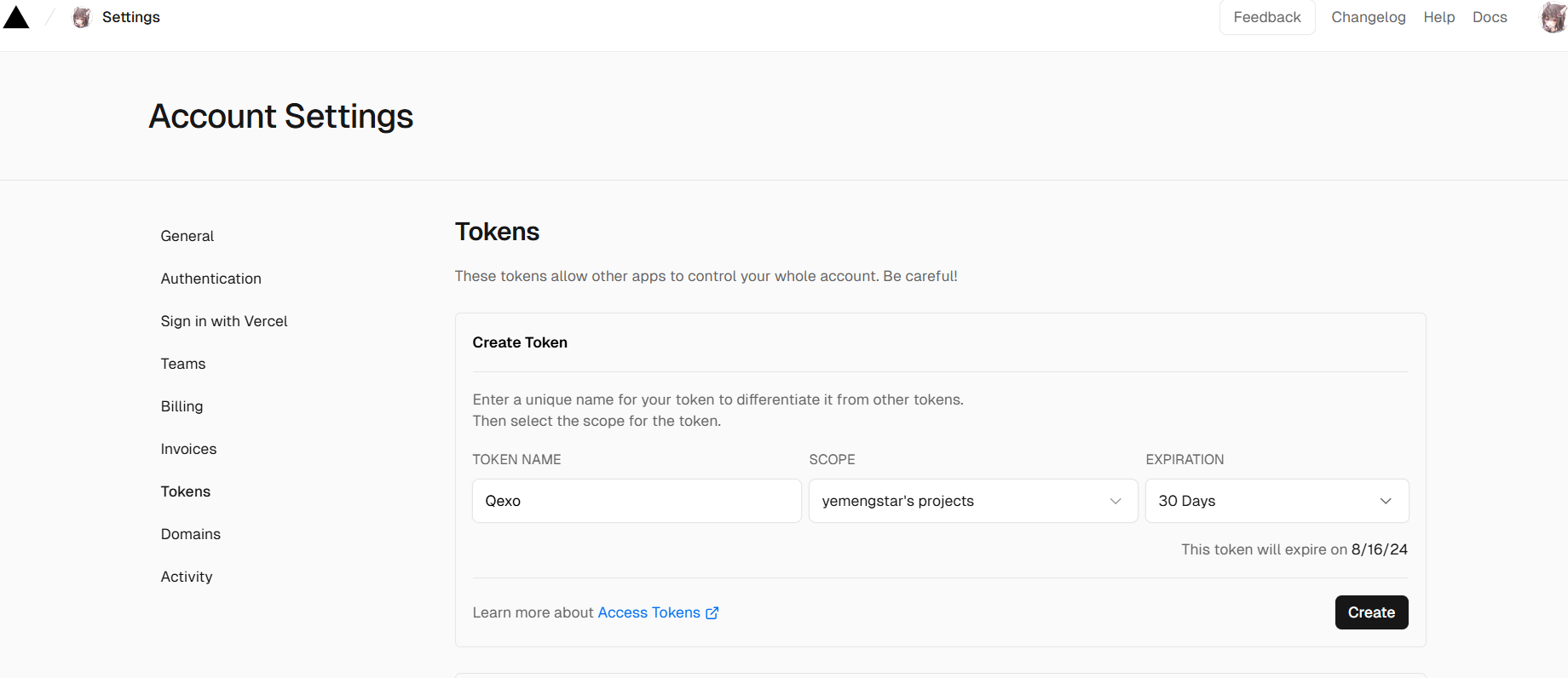Navigate to Authentication settings
Image resolution: width=1568 pixels, height=678 pixels.
[211, 279]
